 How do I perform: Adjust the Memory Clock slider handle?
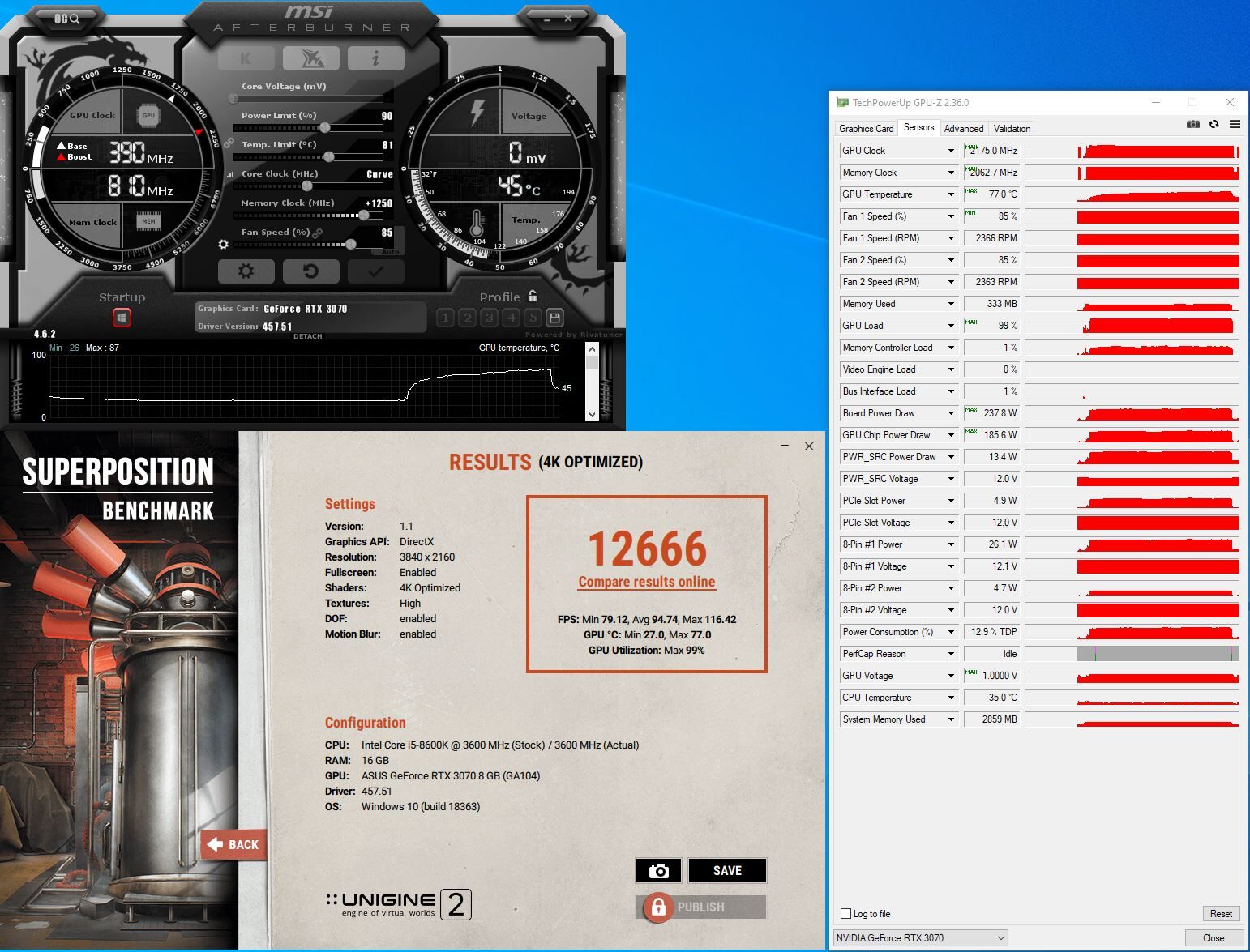tap(364, 216)
